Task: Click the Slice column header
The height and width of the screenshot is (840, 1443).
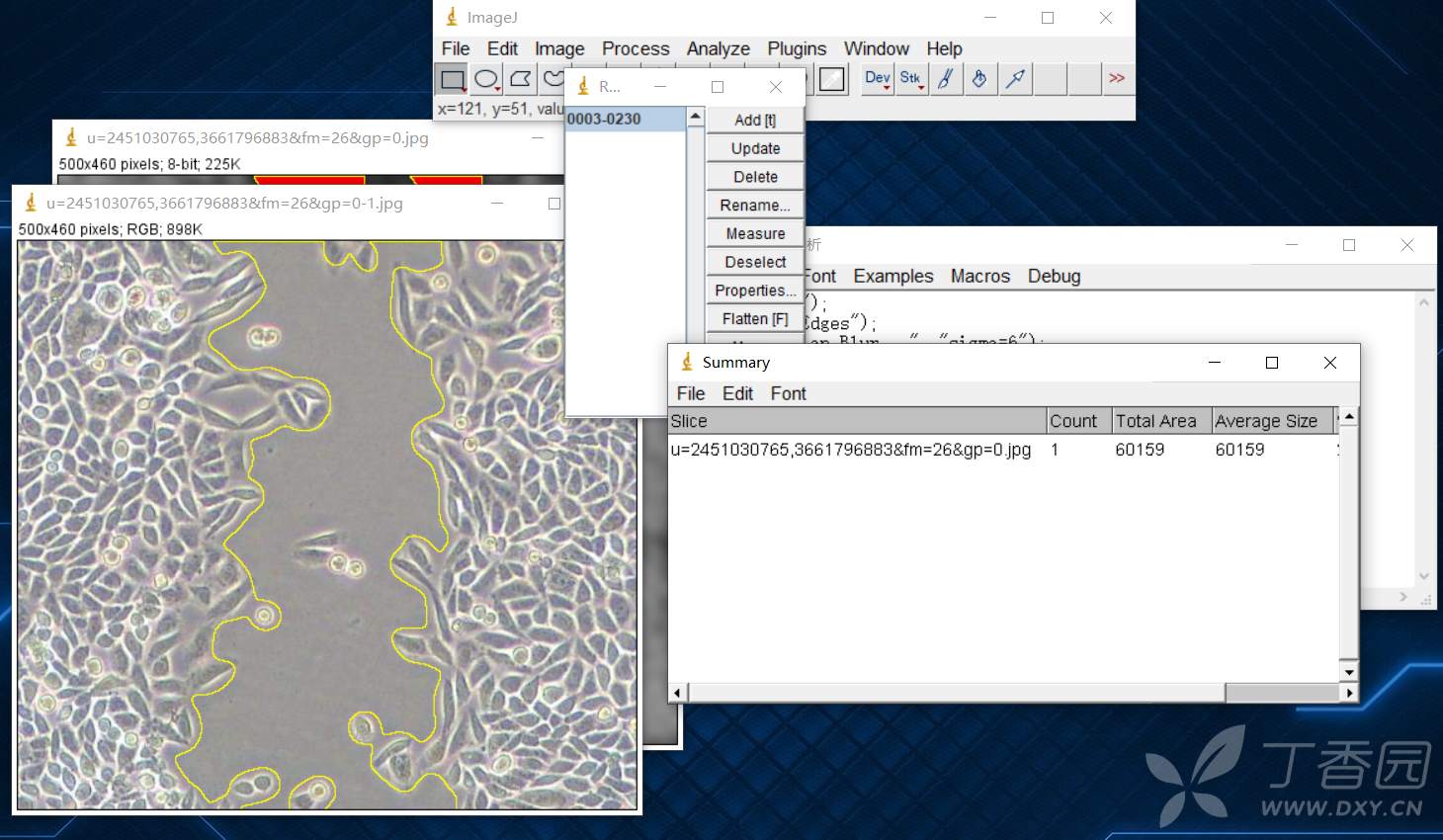Action: pos(858,421)
